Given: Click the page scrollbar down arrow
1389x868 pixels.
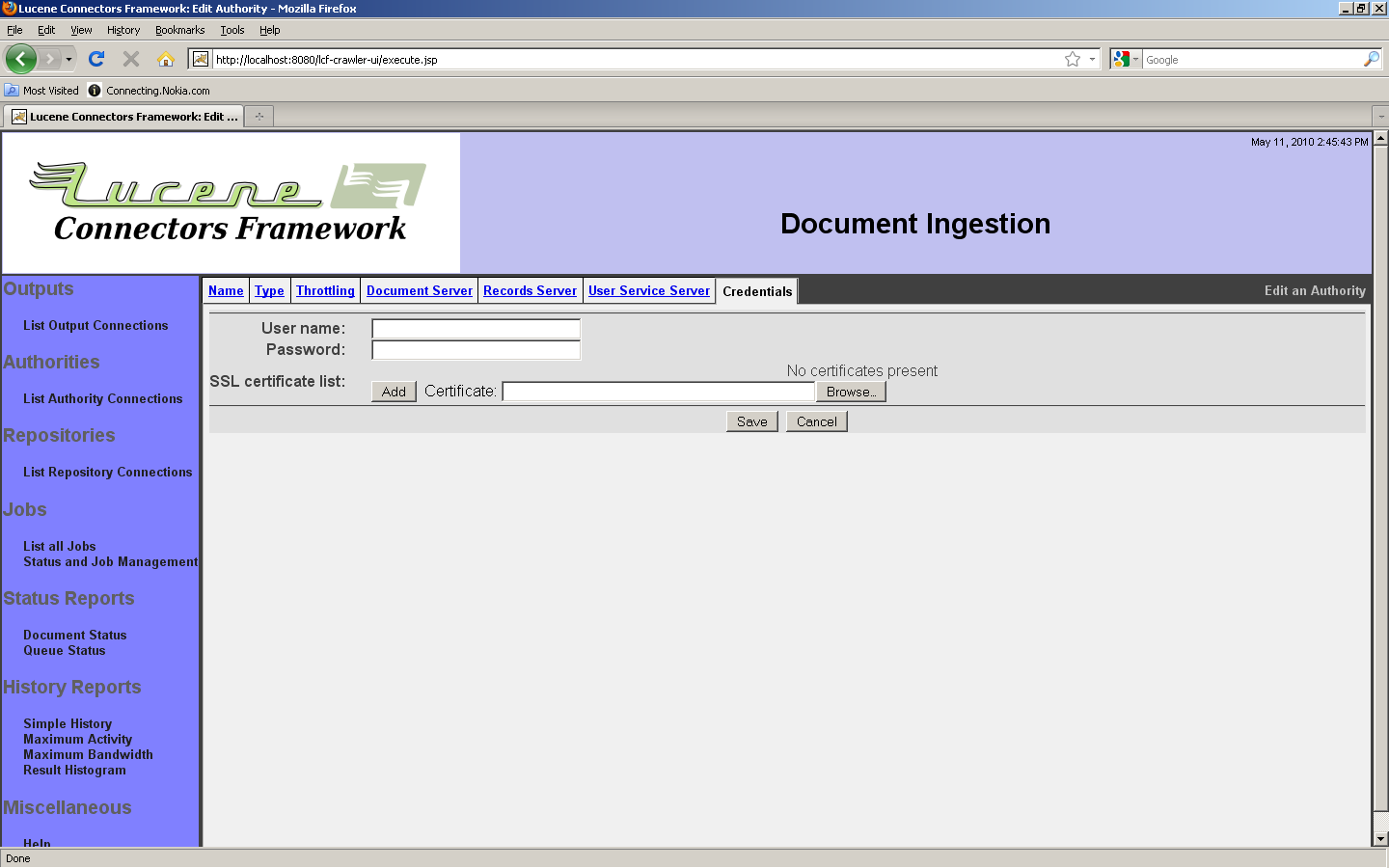Looking at the screenshot, I should [1380, 839].
